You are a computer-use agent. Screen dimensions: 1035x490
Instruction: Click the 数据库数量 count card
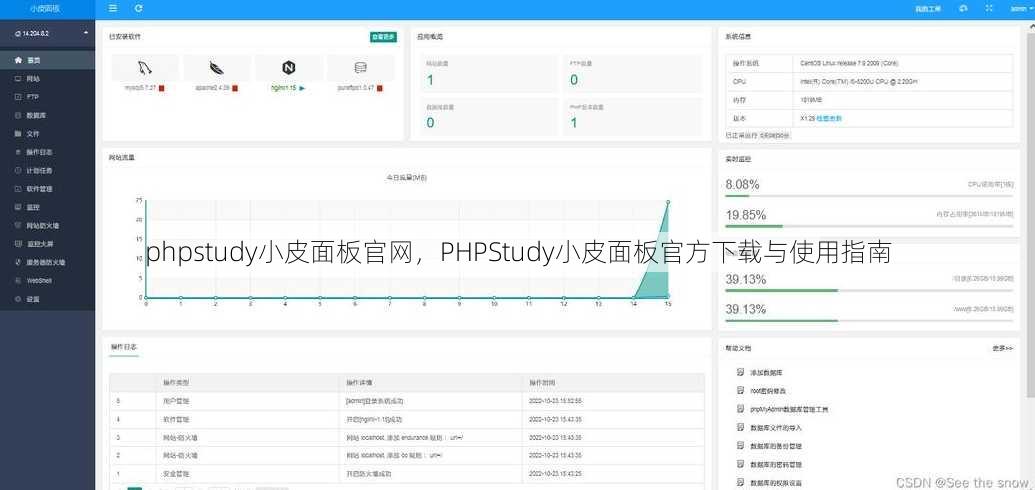click(x=488, y=116)
